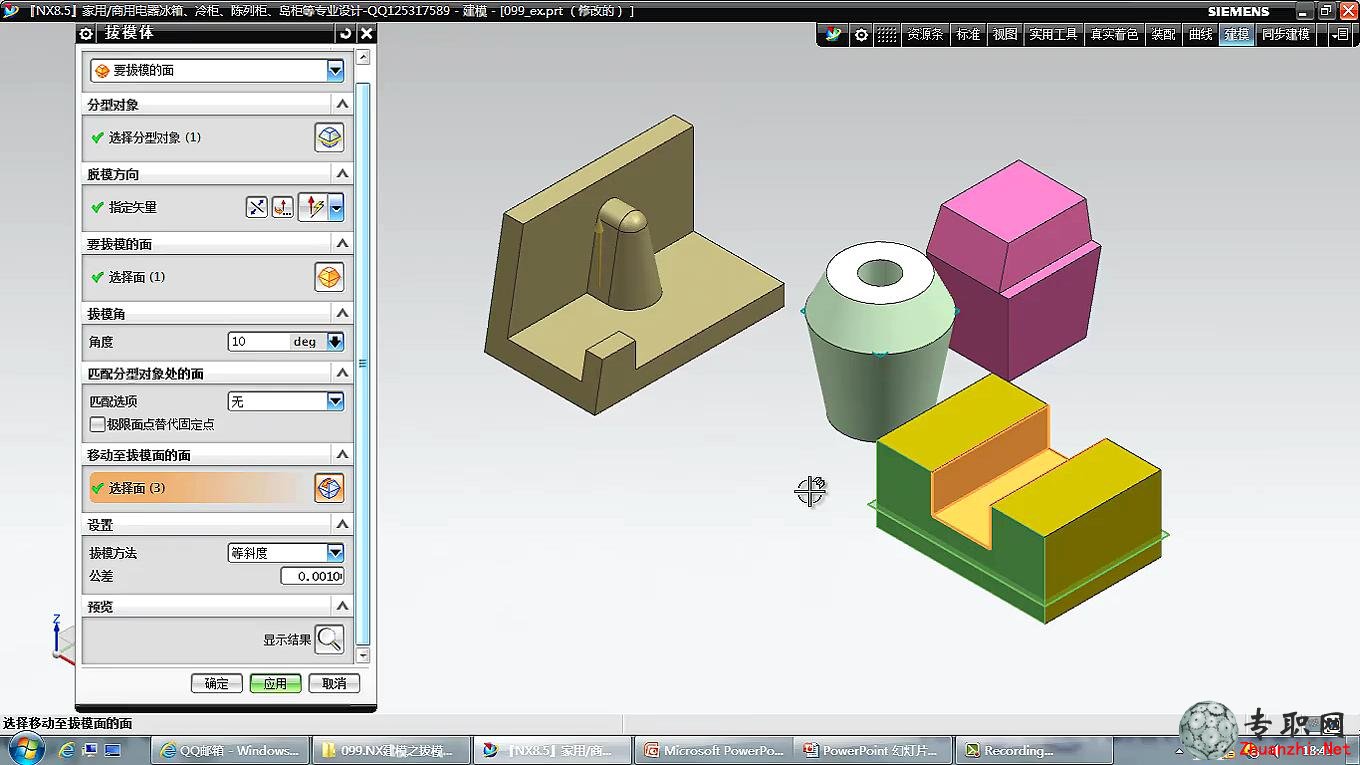Viewport: 1360px width, 765px height.
Task: Click the 显示结果 magnifier icon
Action: 329,639
